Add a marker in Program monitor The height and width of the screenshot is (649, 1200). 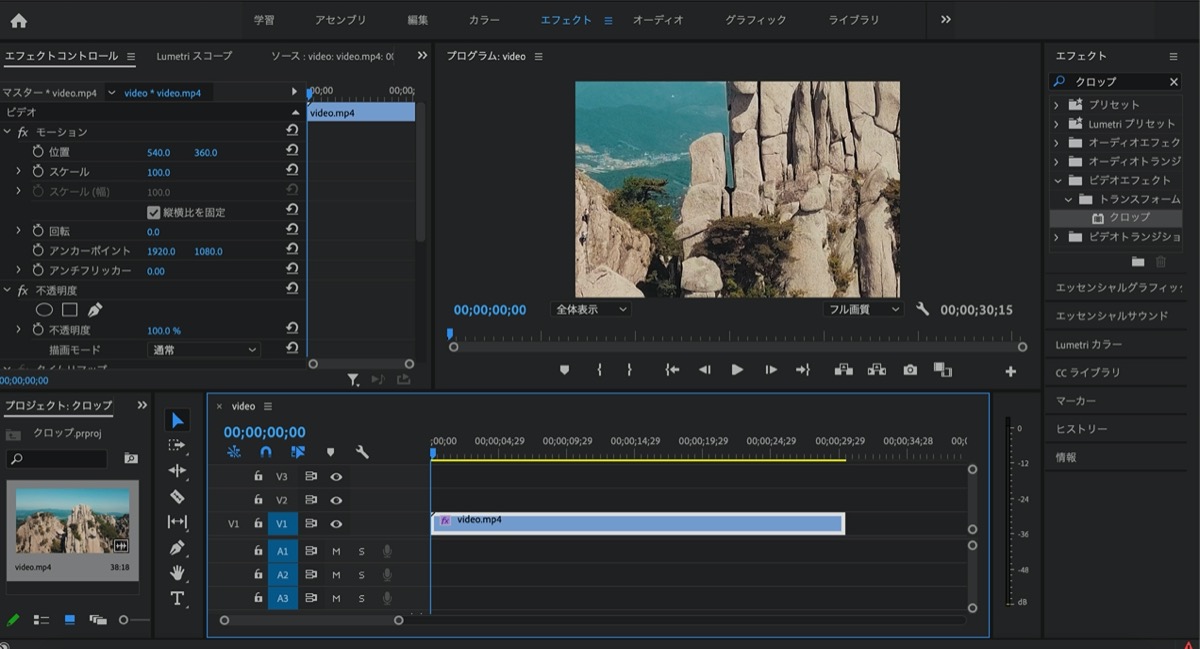point(564,370)
